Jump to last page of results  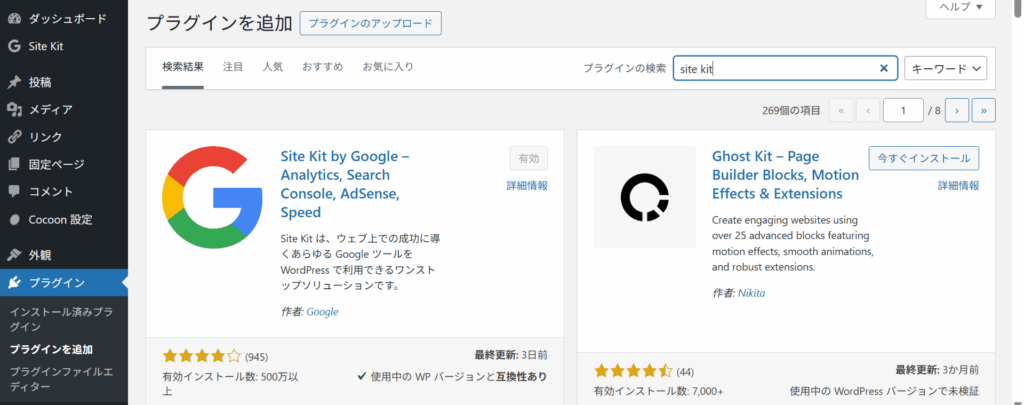984,110
